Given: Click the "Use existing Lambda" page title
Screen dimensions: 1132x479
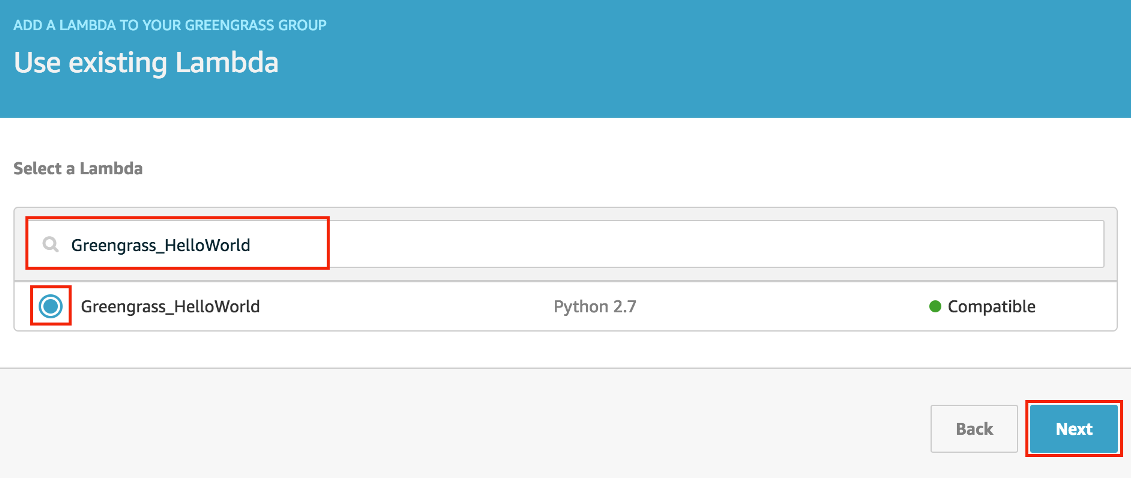Looking at the screenshot, I should (146, 63).
